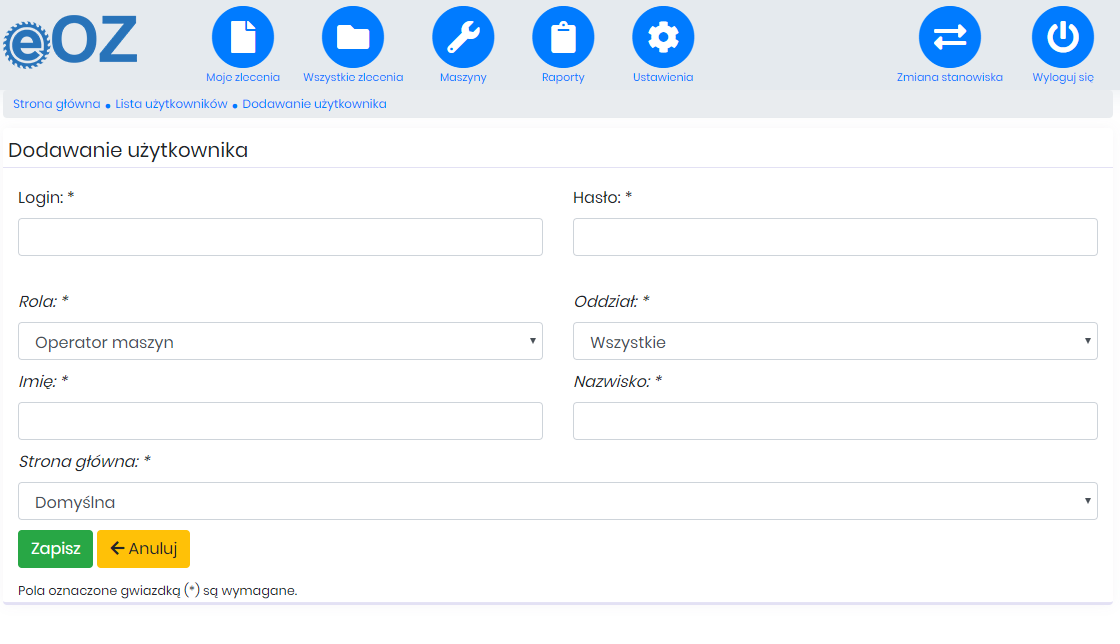Click Wyloguj się power icon

[1063, 37]
